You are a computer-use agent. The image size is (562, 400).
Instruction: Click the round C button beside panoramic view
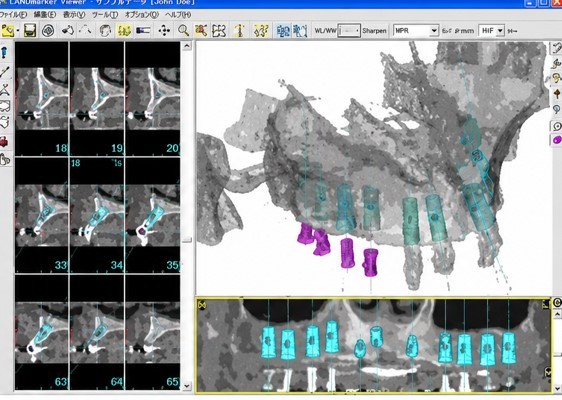(557, 303)
